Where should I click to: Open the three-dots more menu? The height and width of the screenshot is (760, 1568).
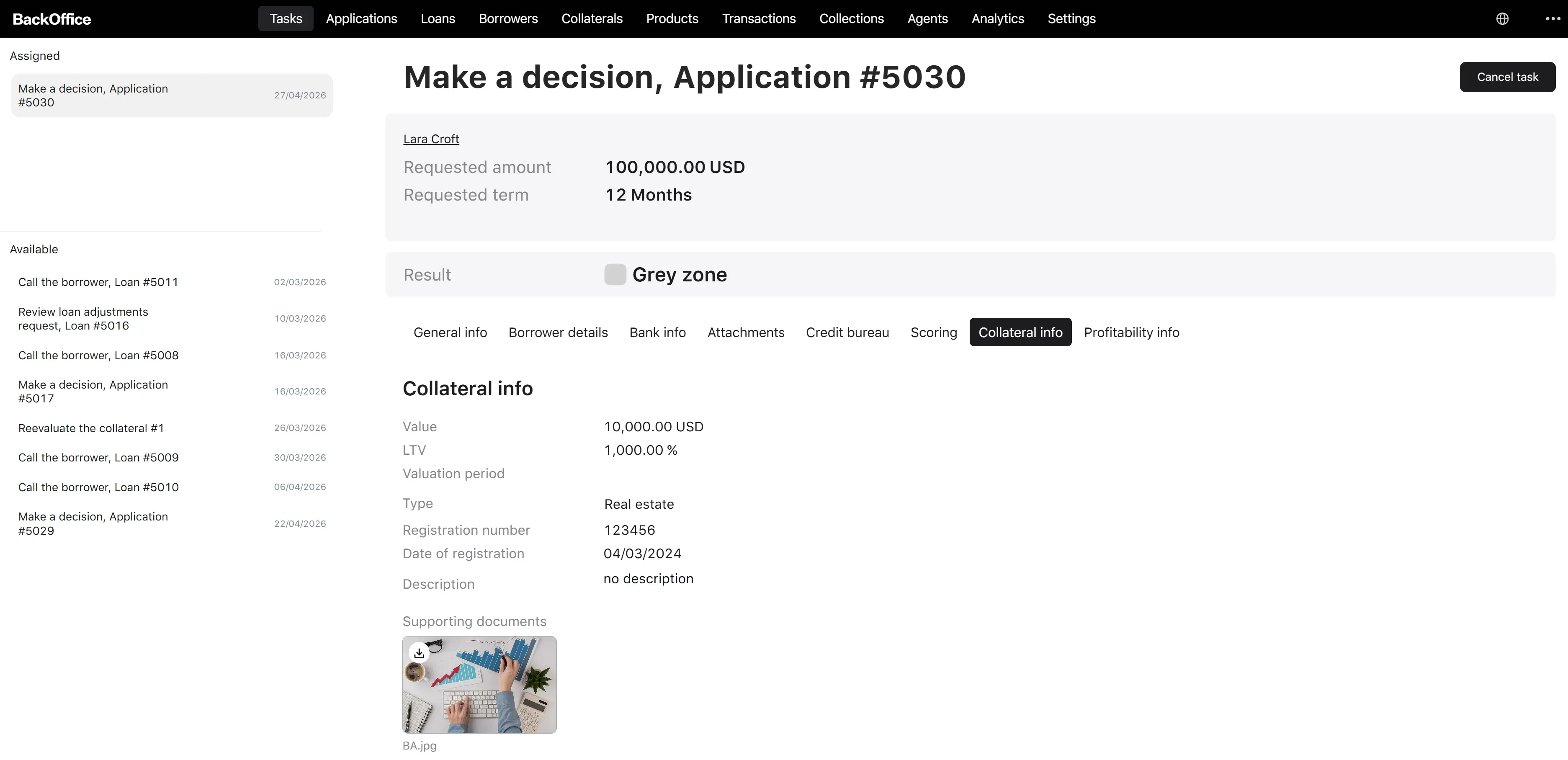coord(1553,19)
